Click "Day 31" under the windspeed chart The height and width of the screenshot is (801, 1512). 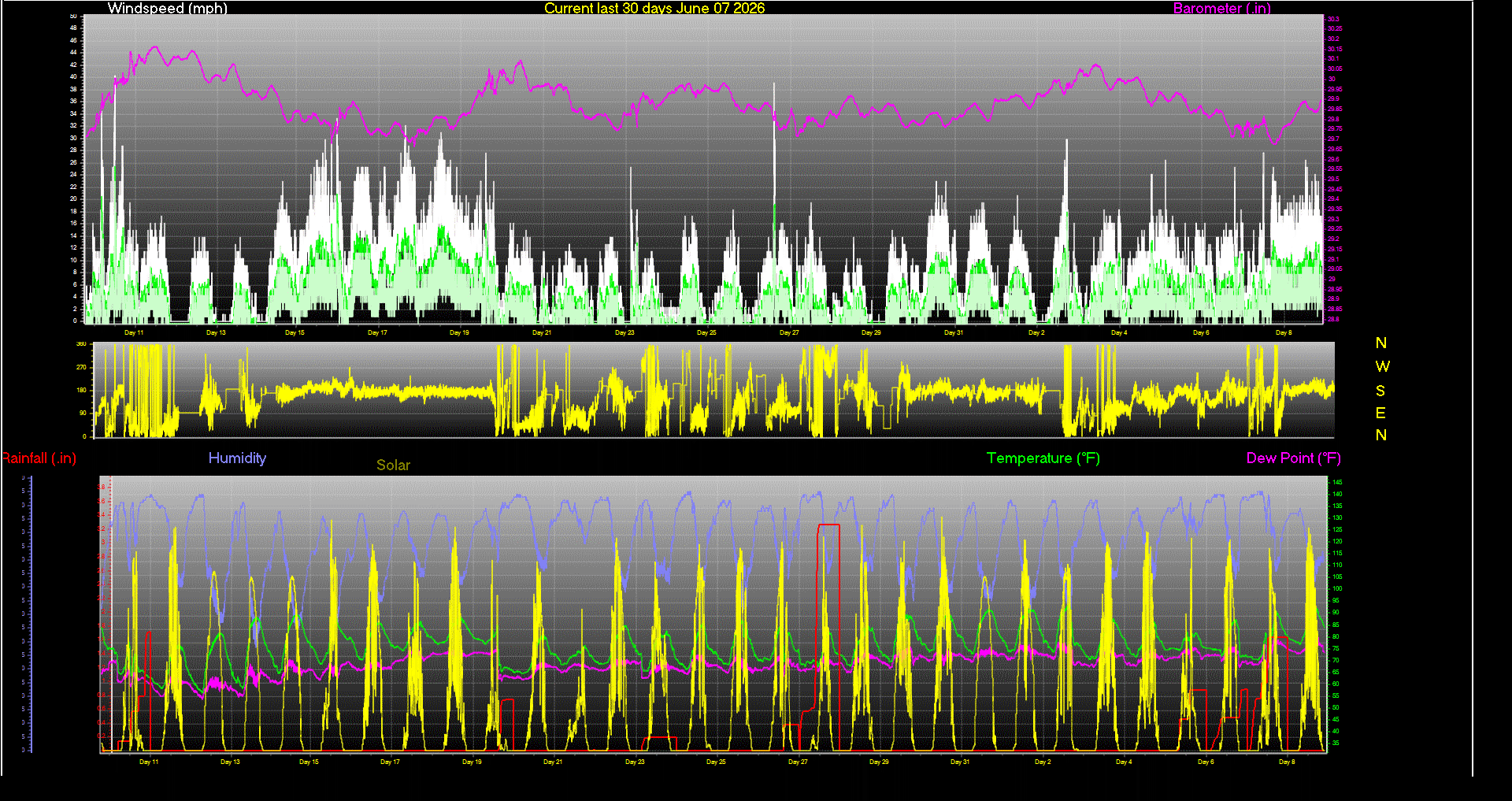coord(954,333)
